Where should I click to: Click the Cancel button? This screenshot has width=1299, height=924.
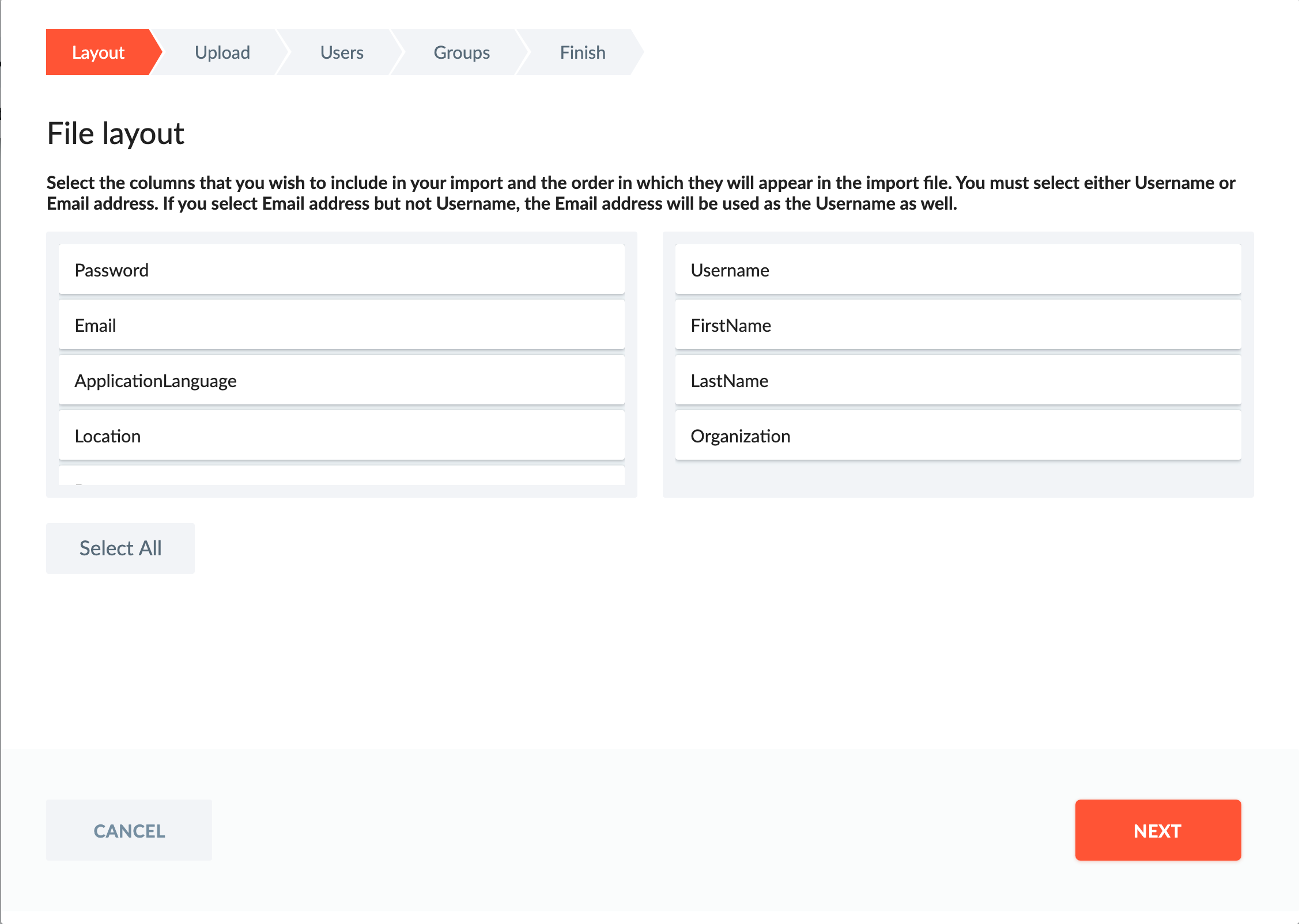point(129,830)
